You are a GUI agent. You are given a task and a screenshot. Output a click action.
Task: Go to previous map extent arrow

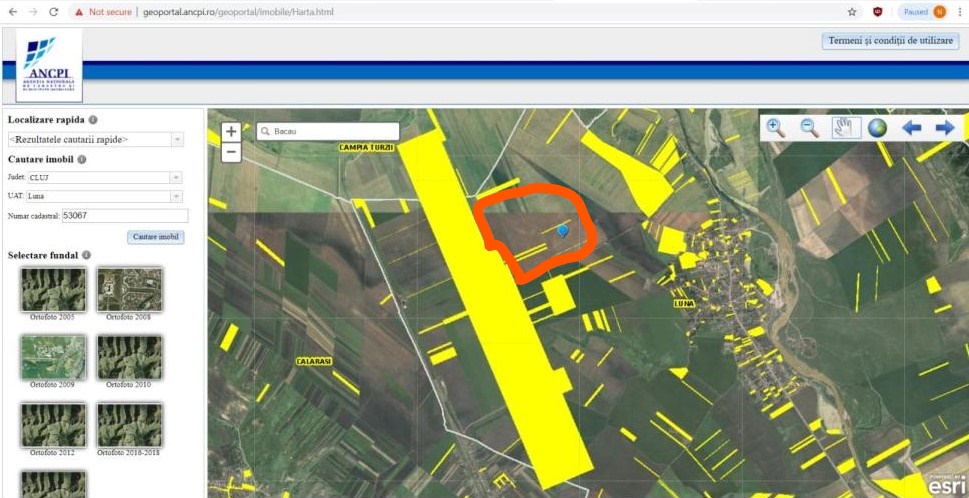912,128
